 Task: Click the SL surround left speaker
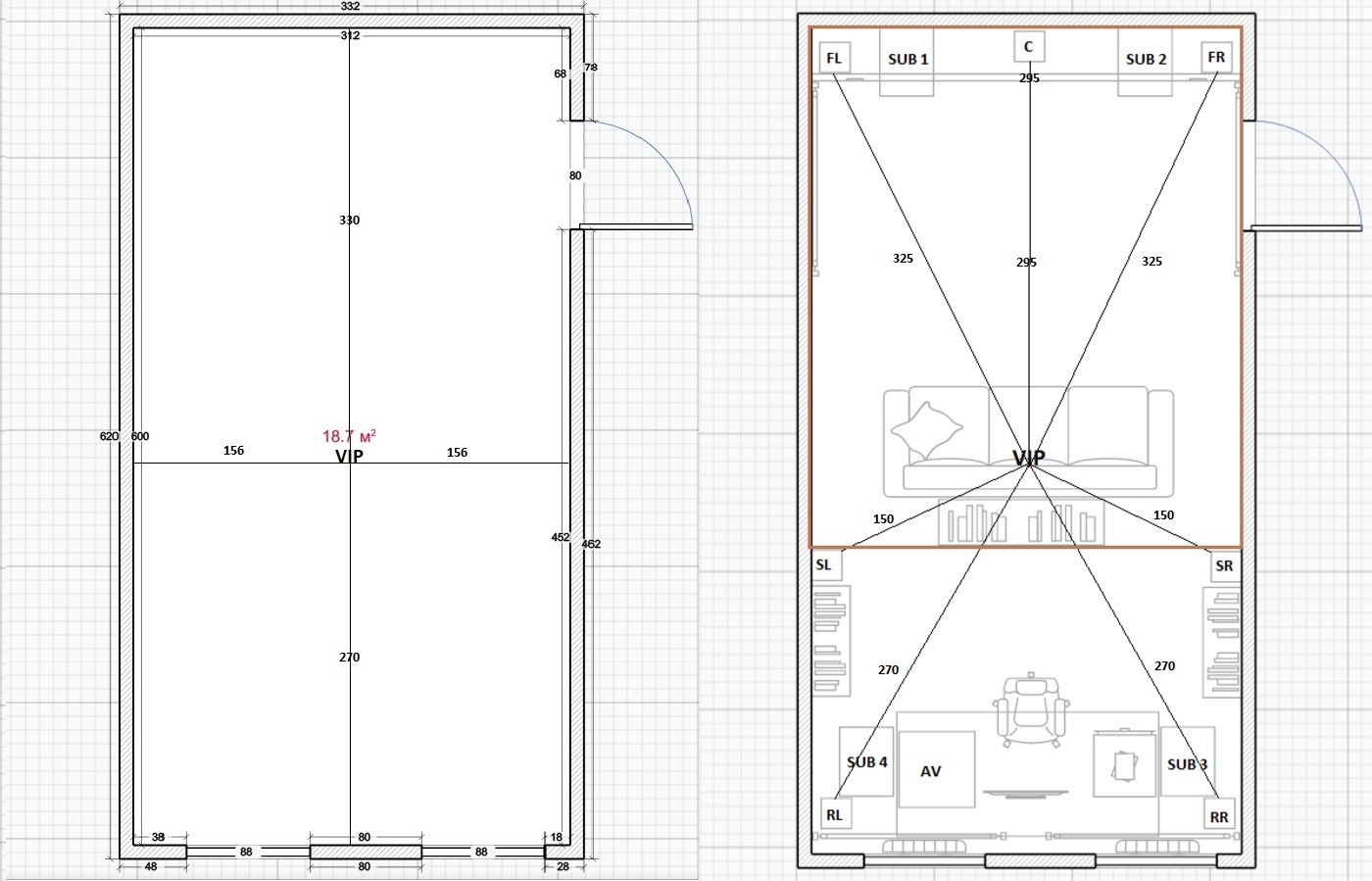824,564
